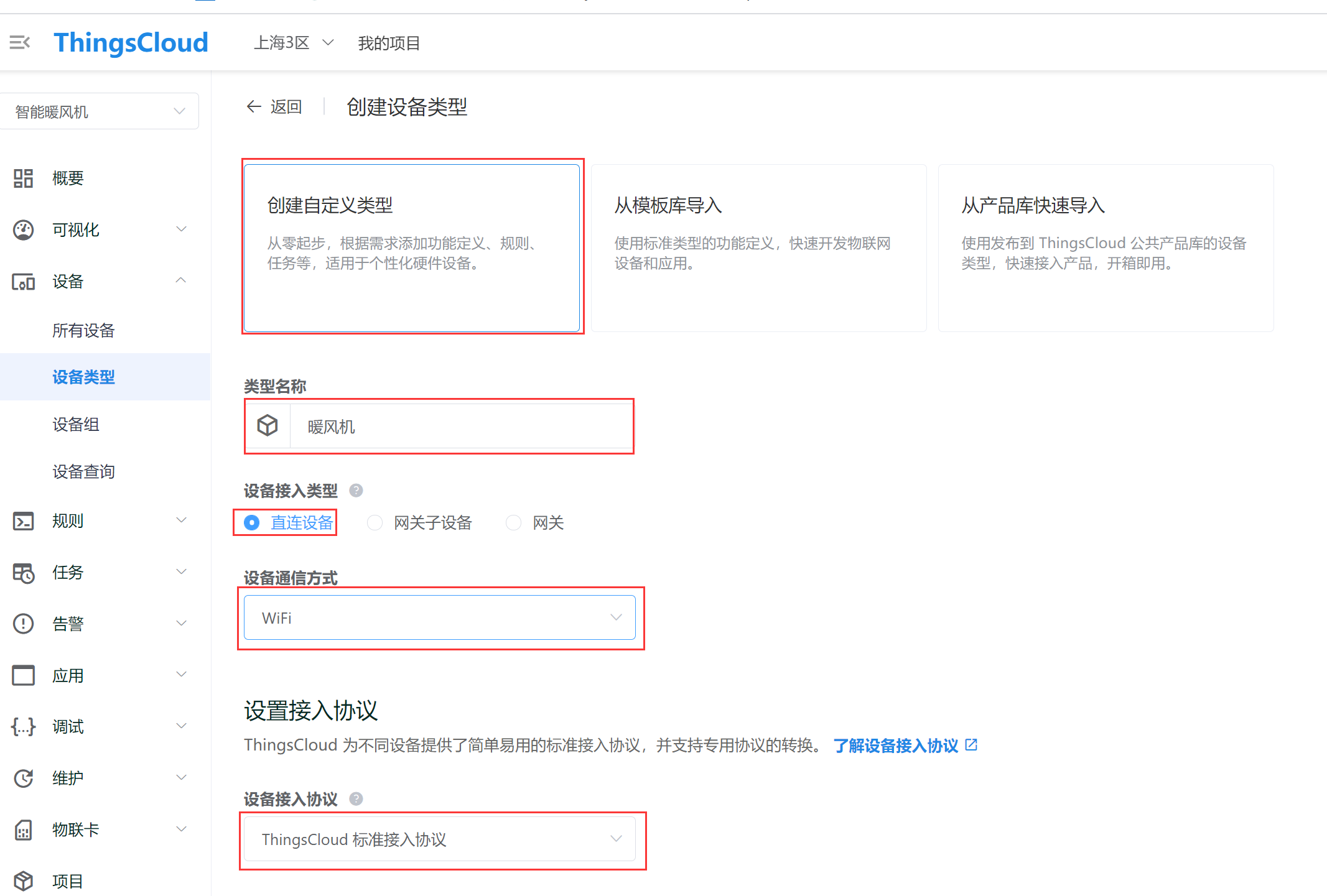Expand the 调试 menu chevron
The image size is (1327, 896).
[x=181, y=726]
